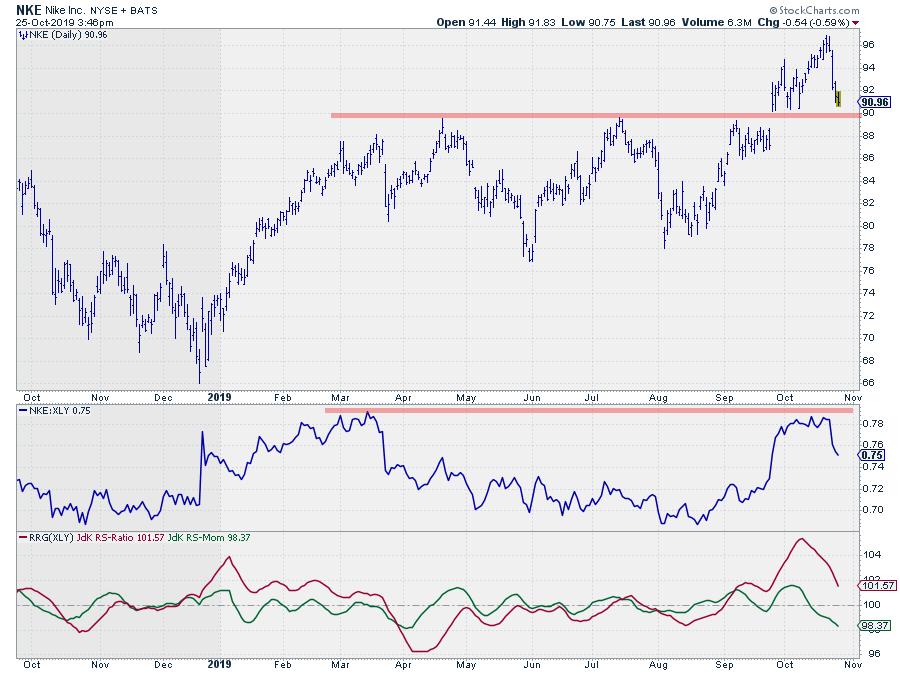This screenshot has width=900, height=673.
Task: Click the bold '2019' label under RRG panel
Action: (x=219, y=664)
